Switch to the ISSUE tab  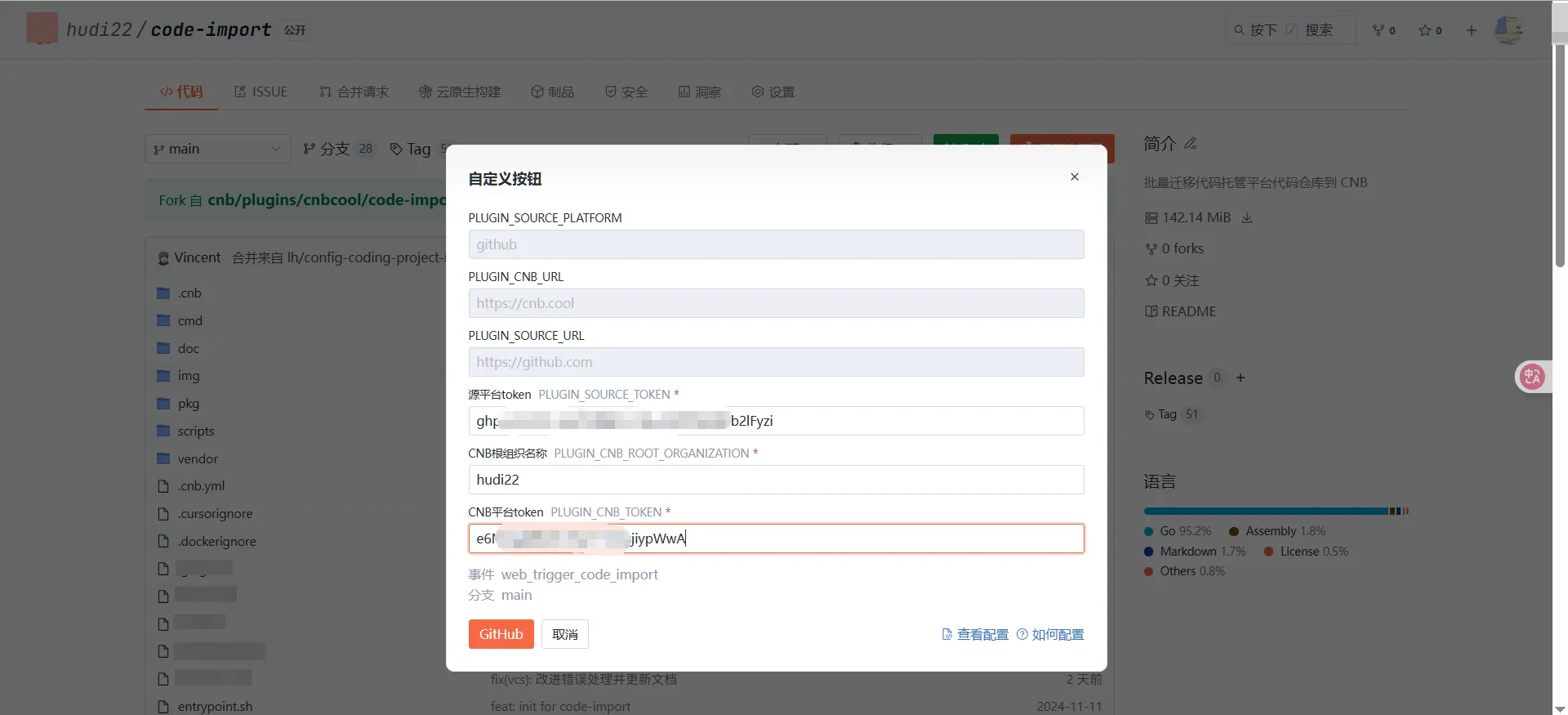click(261, 92)
